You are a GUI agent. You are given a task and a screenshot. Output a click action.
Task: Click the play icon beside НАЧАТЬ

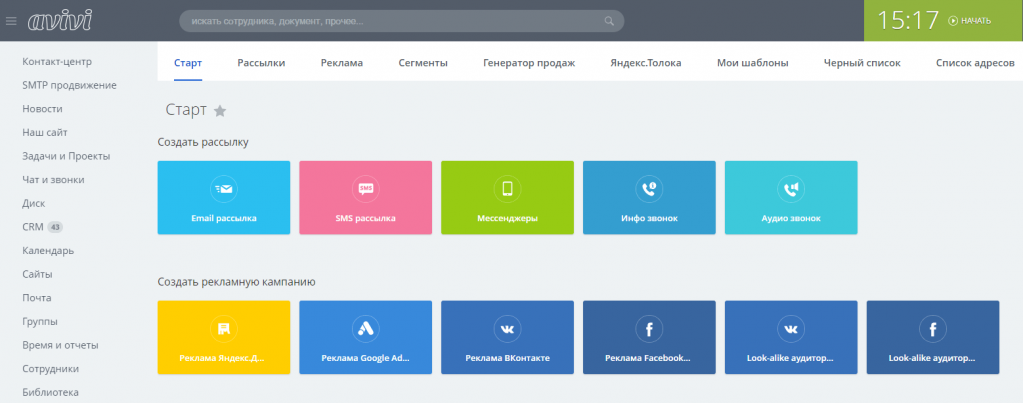953,21
